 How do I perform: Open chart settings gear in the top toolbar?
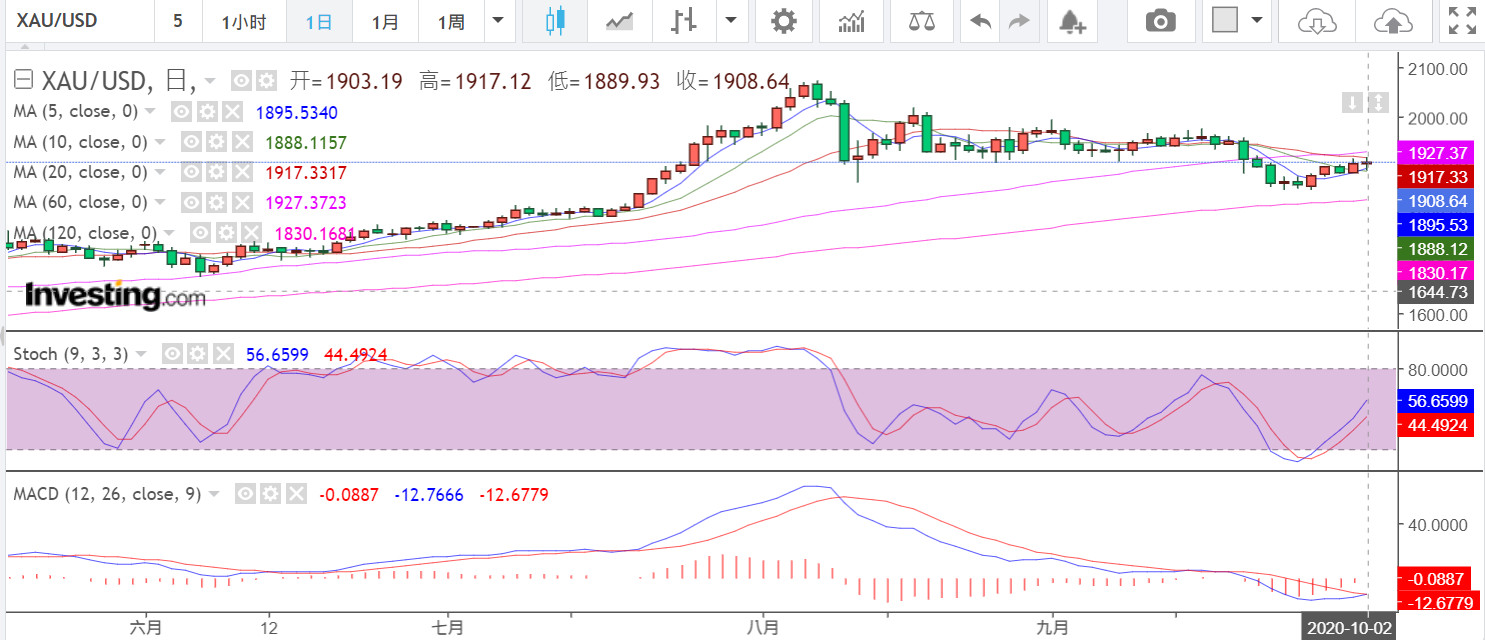pyautogui.click(x=785, y=21)
